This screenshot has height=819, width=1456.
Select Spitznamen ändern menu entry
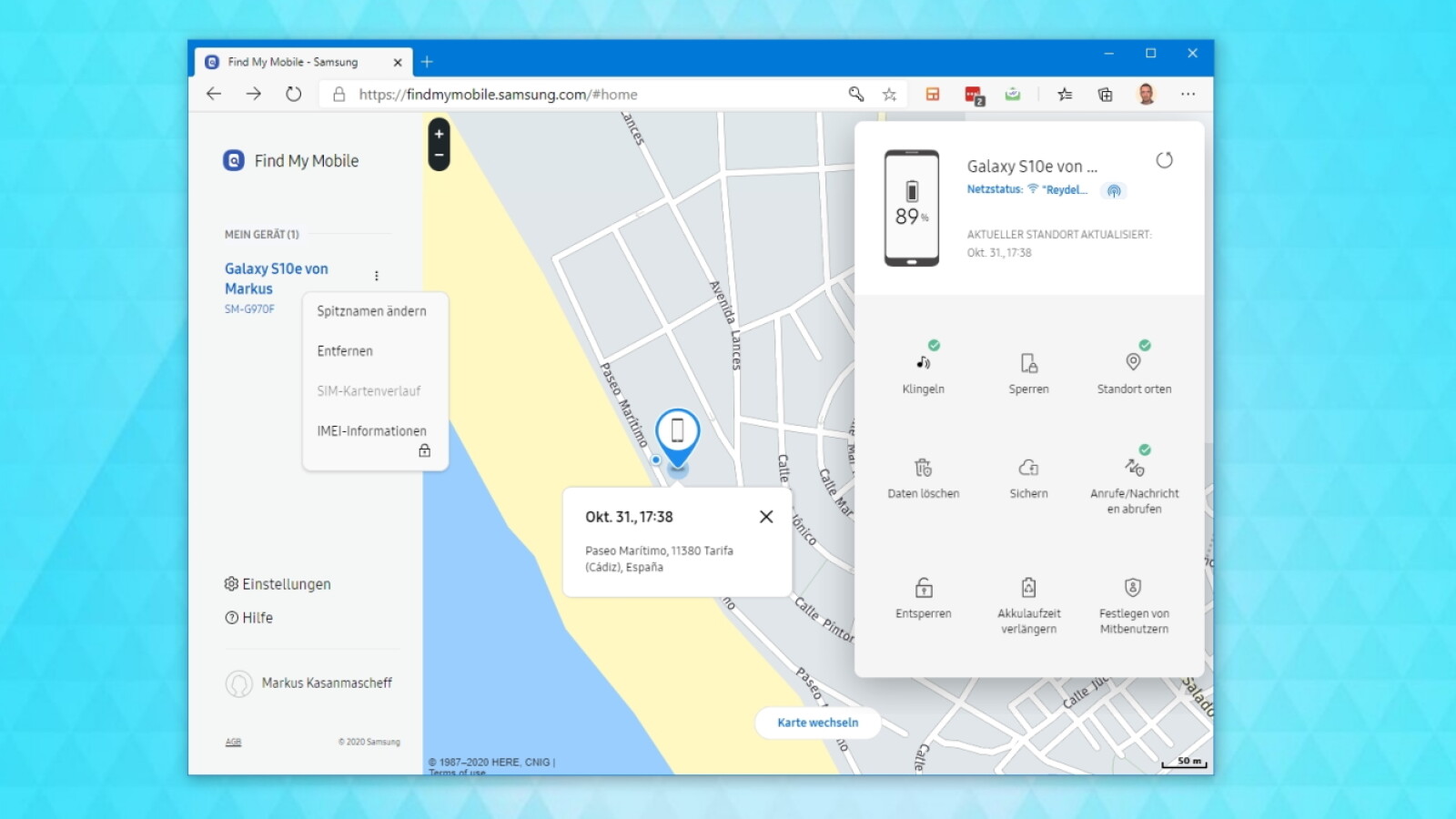tap(371, 311)
